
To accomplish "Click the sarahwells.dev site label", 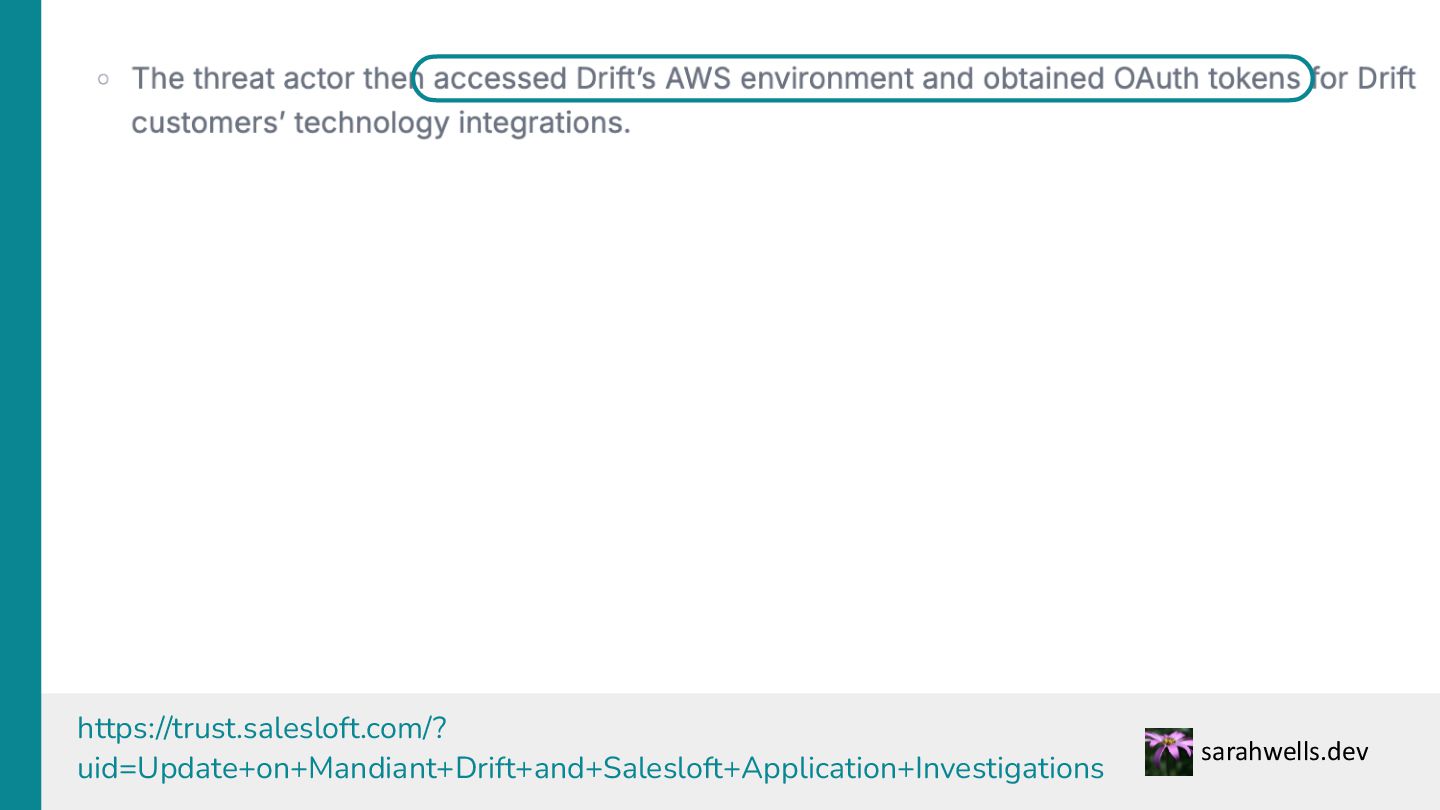I will tap(1284, 751).
